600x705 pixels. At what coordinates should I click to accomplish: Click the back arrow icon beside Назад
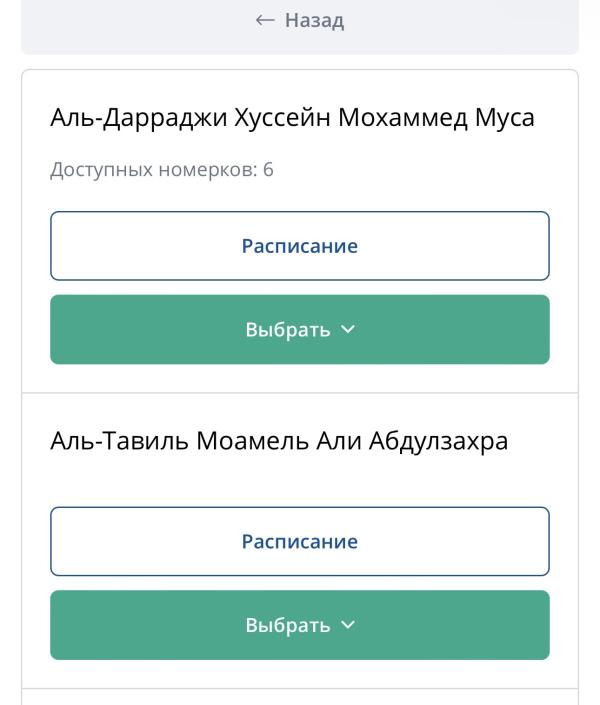[265, 20]
